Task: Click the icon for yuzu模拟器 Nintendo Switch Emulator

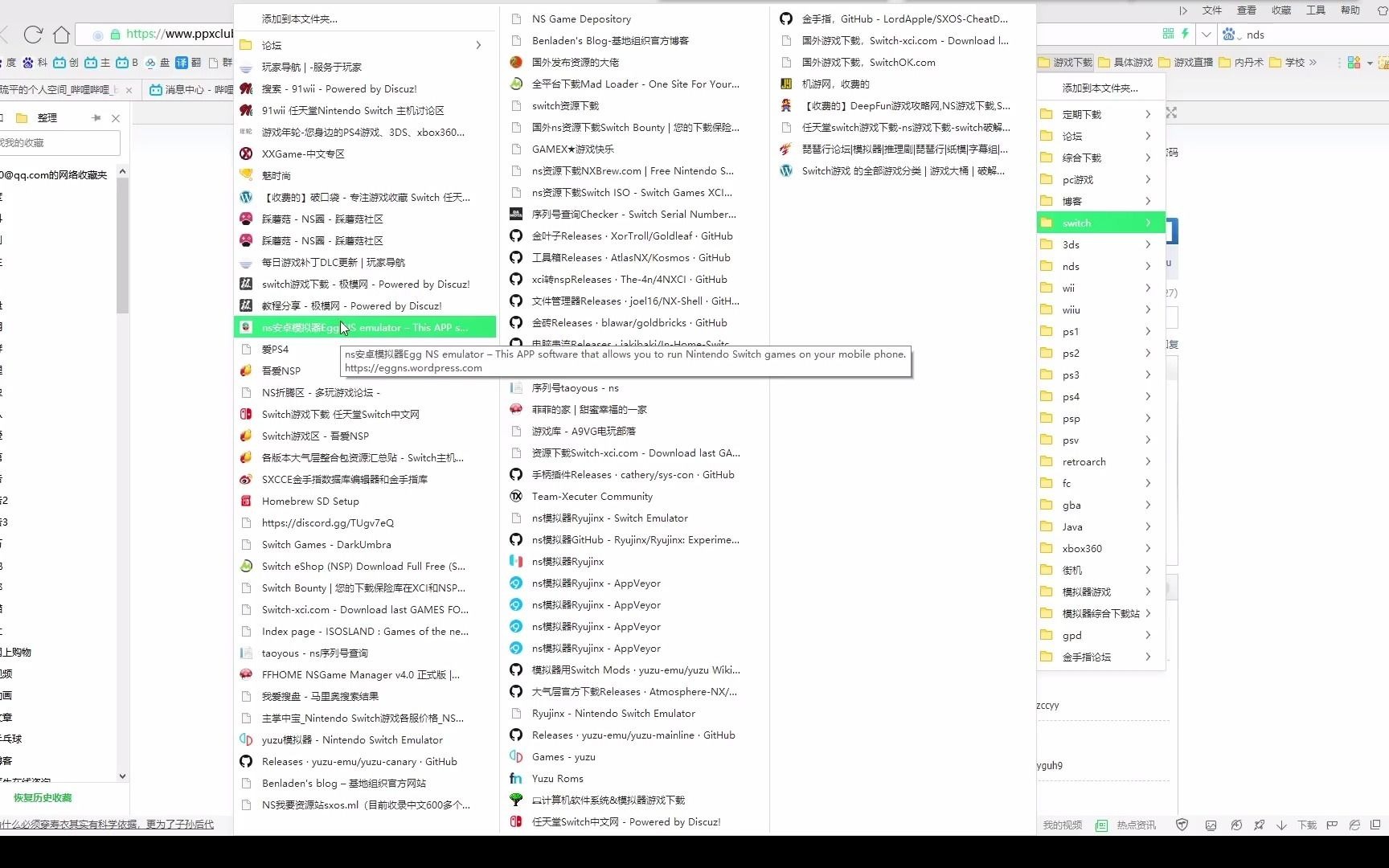Action: [x=246, y=739]
